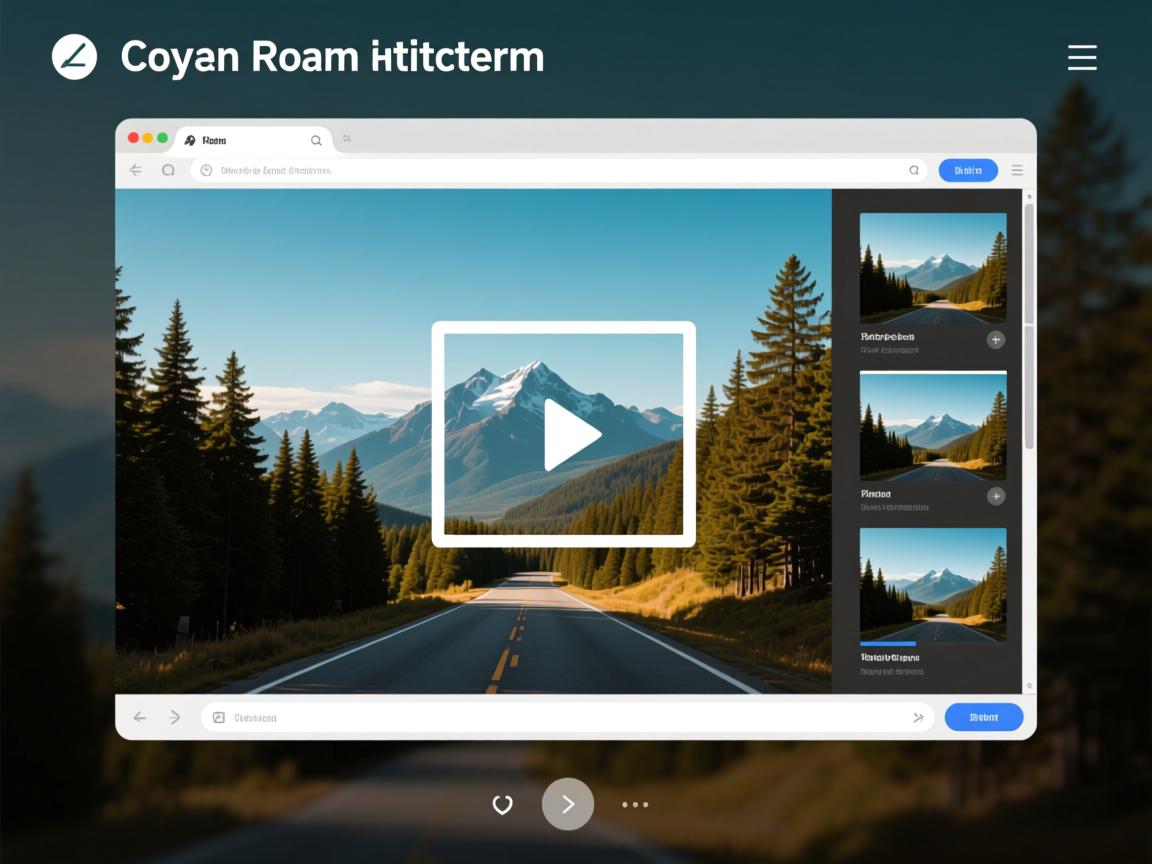Click the magnifier icon in the address bar
This screenshot has width=1152, height=864.
tap(913, 171)
